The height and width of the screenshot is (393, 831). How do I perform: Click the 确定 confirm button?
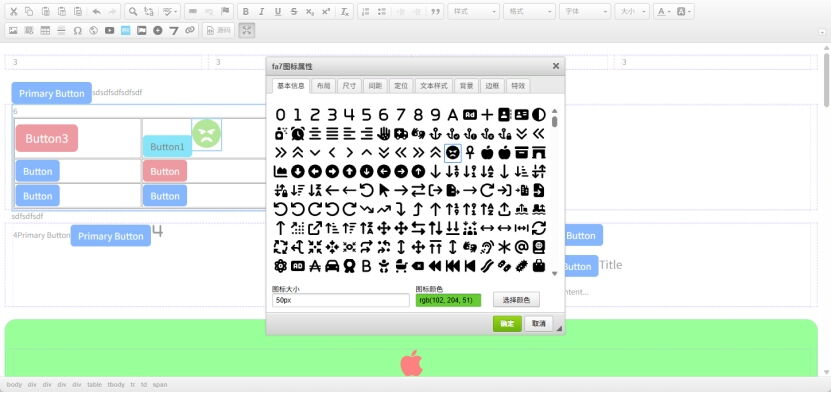(x=507, y=324)
